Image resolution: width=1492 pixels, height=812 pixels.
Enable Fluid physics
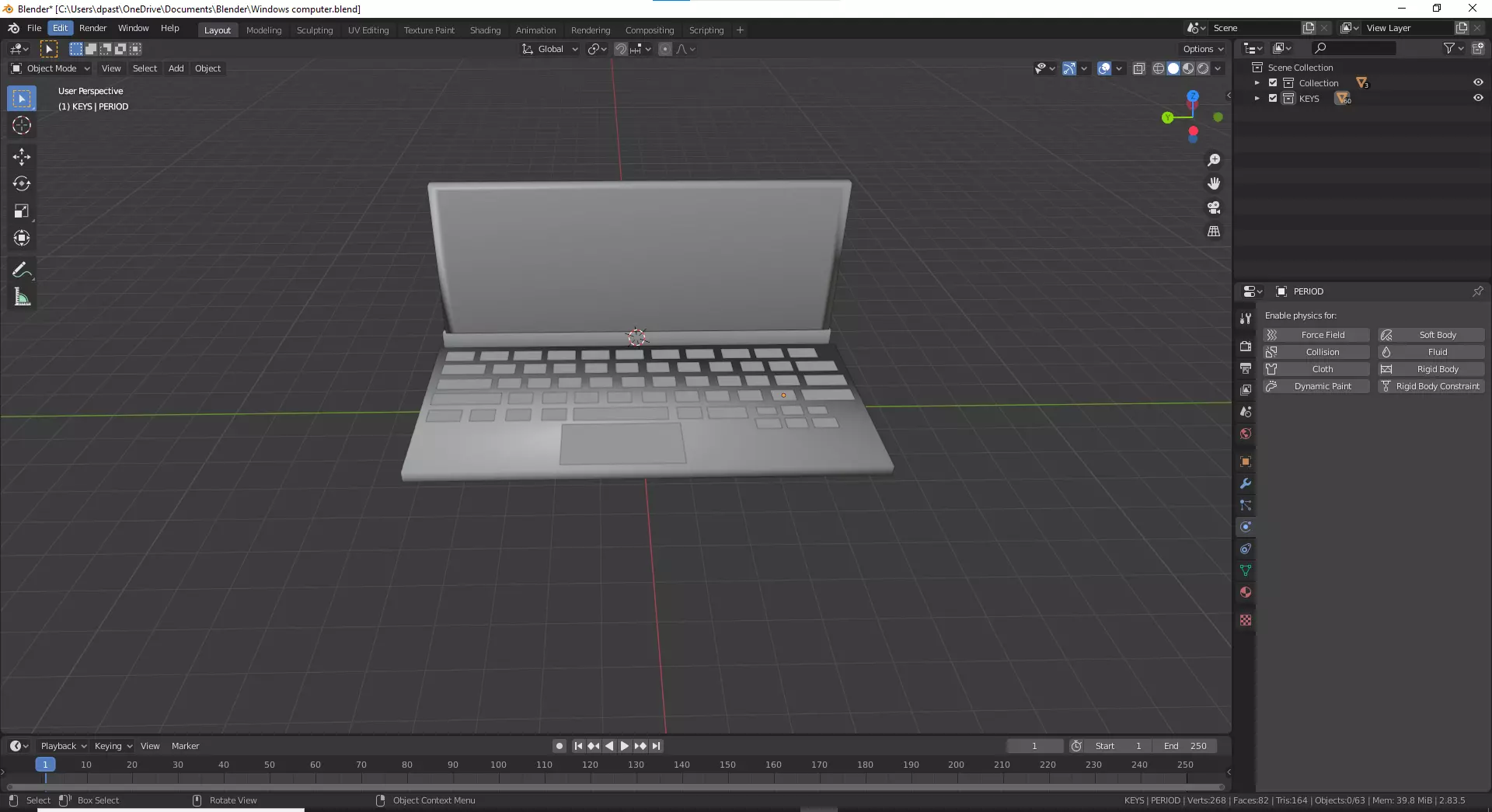[x=1431, y=352]
